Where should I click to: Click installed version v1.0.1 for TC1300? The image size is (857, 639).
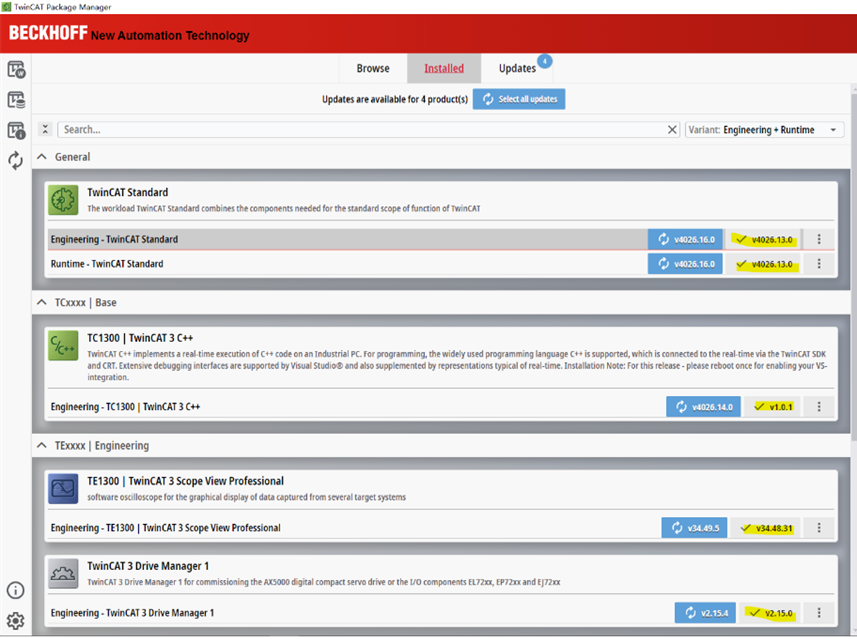(x=772, y=407)
